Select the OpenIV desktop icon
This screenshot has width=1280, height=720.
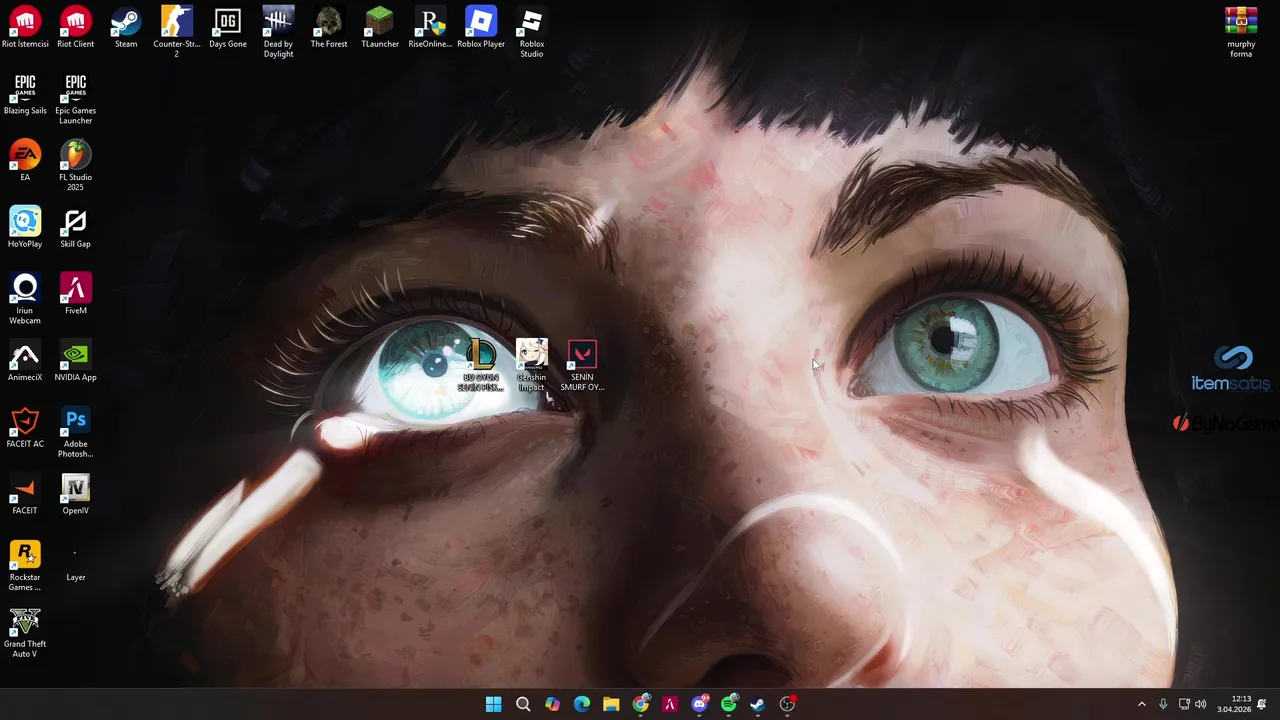[x=75, y=494]
